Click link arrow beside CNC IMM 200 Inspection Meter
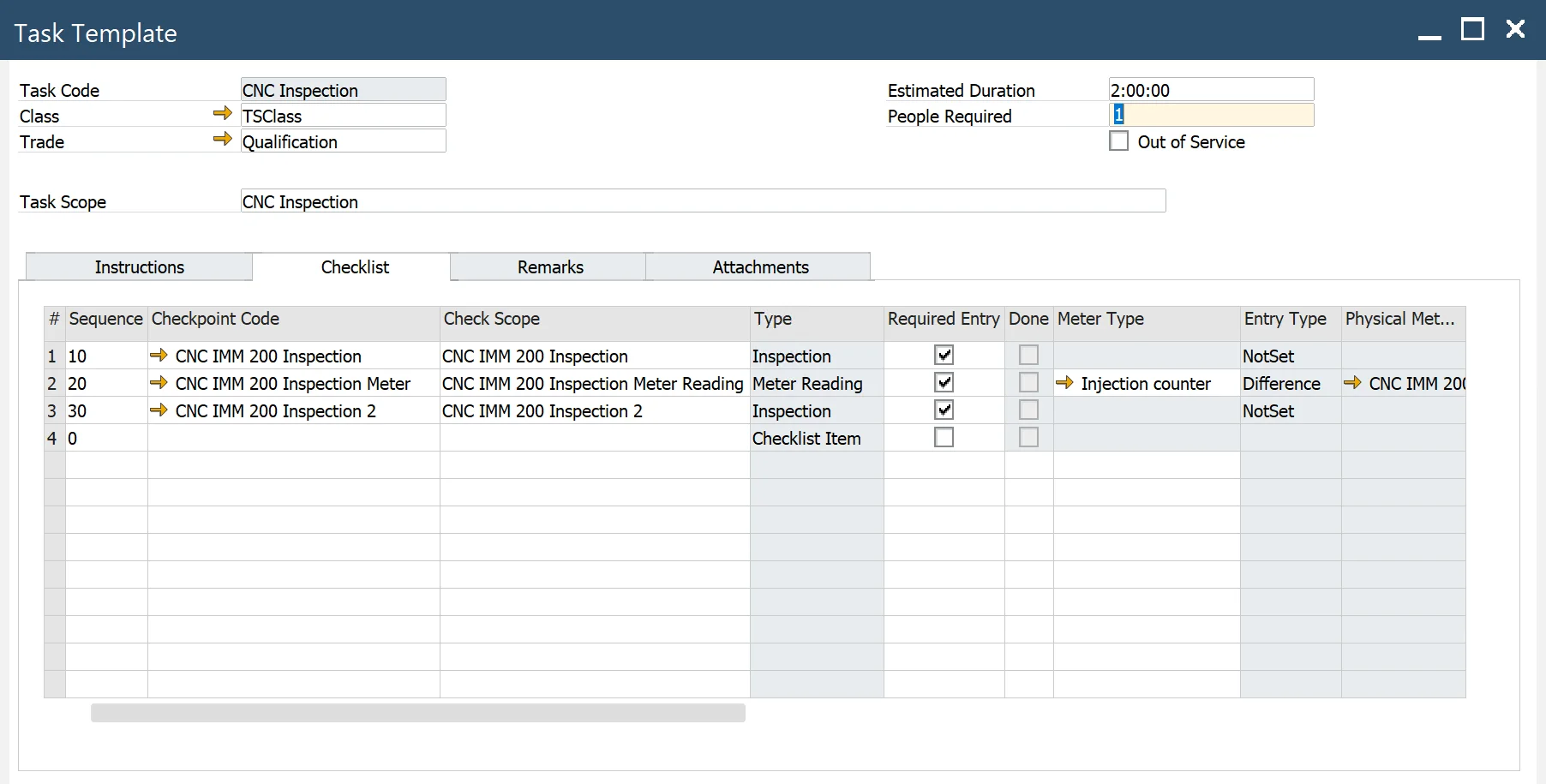Screen dimensions: 1546x784 tap(159, 383)
